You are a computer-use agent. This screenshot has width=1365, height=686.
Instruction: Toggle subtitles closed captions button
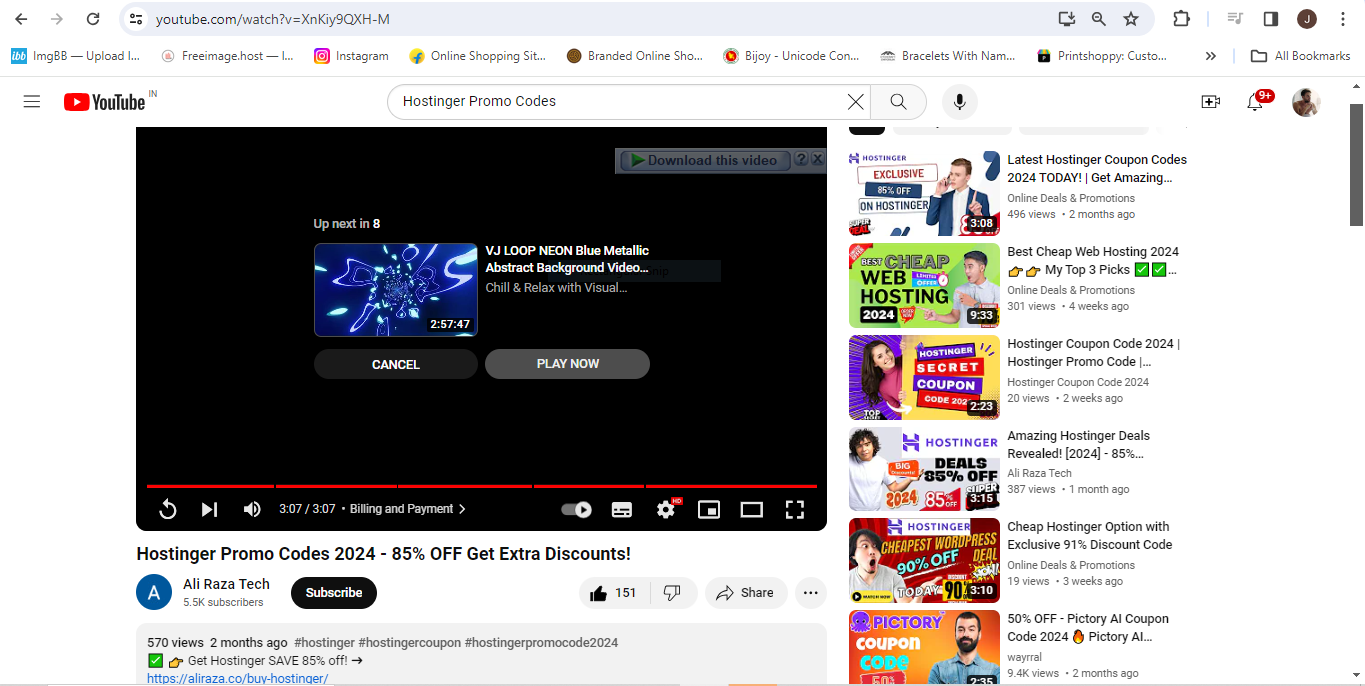tap(622, 510)
